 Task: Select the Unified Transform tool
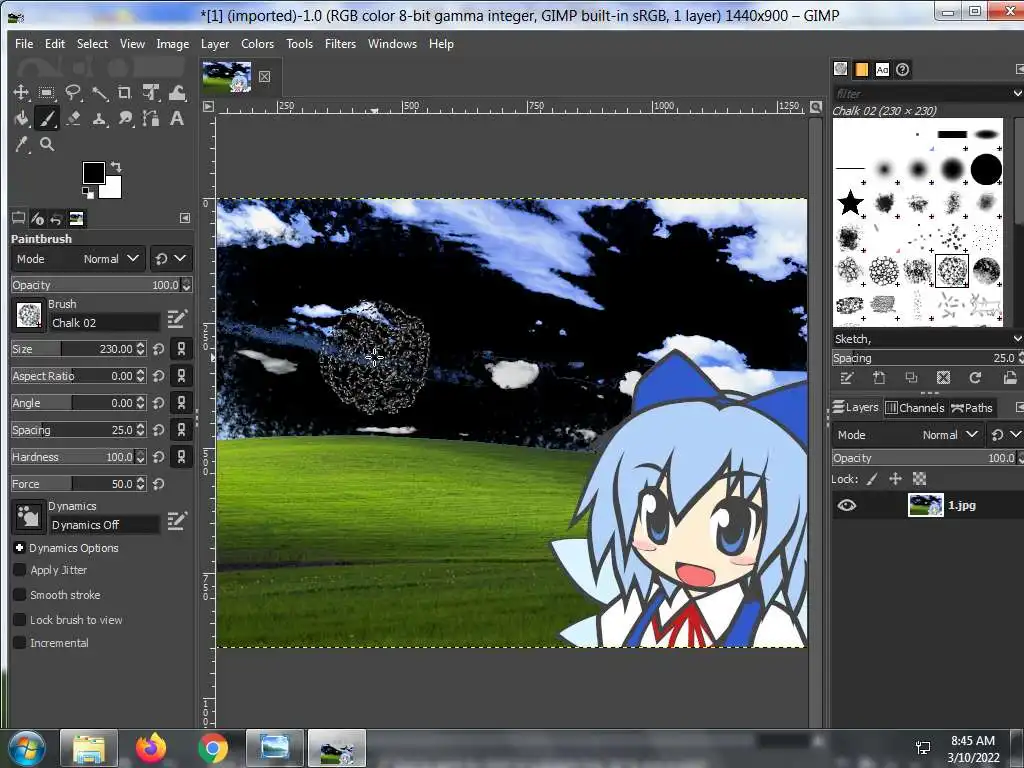(x=151, y=92)
